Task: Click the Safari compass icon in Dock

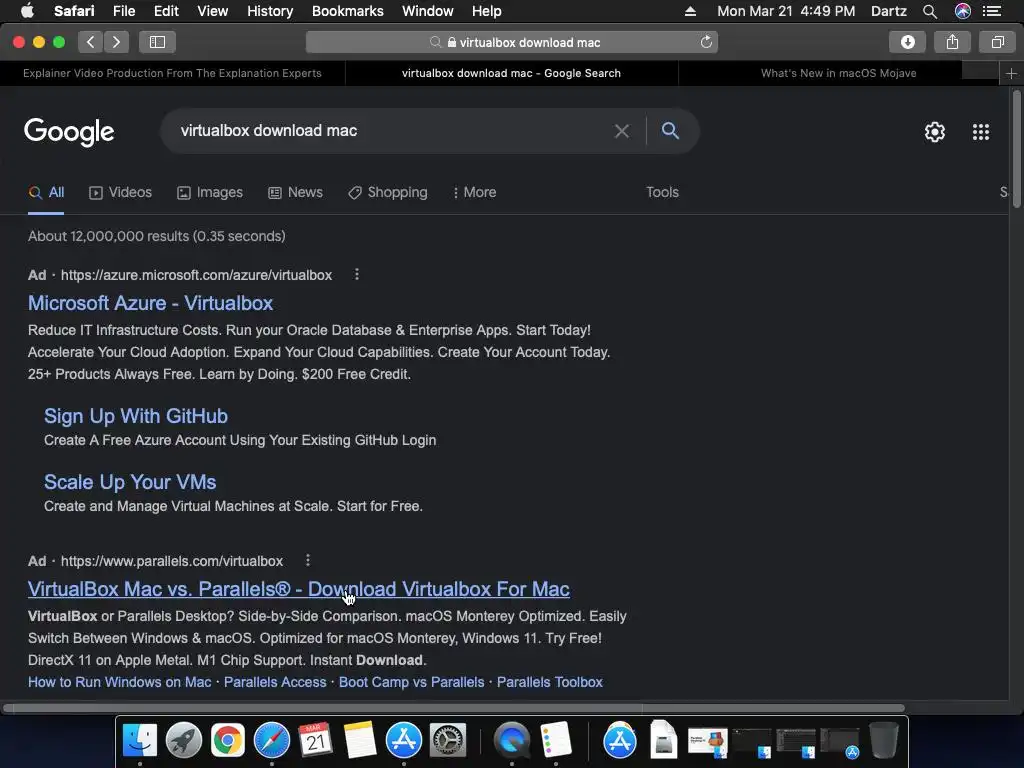Action: coord(272,741)
